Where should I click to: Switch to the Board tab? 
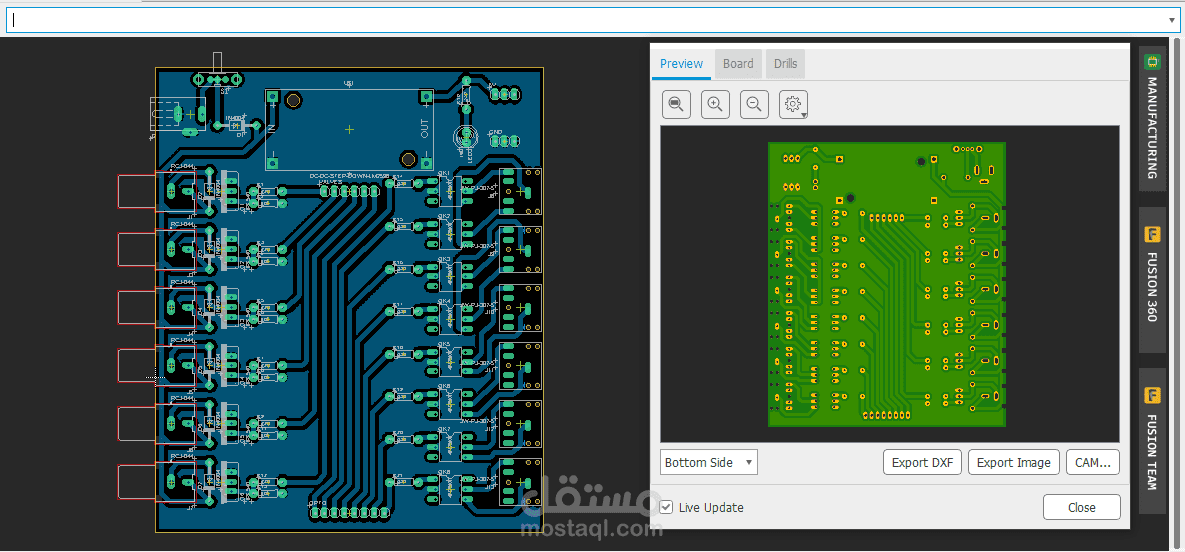pos(738,64)
